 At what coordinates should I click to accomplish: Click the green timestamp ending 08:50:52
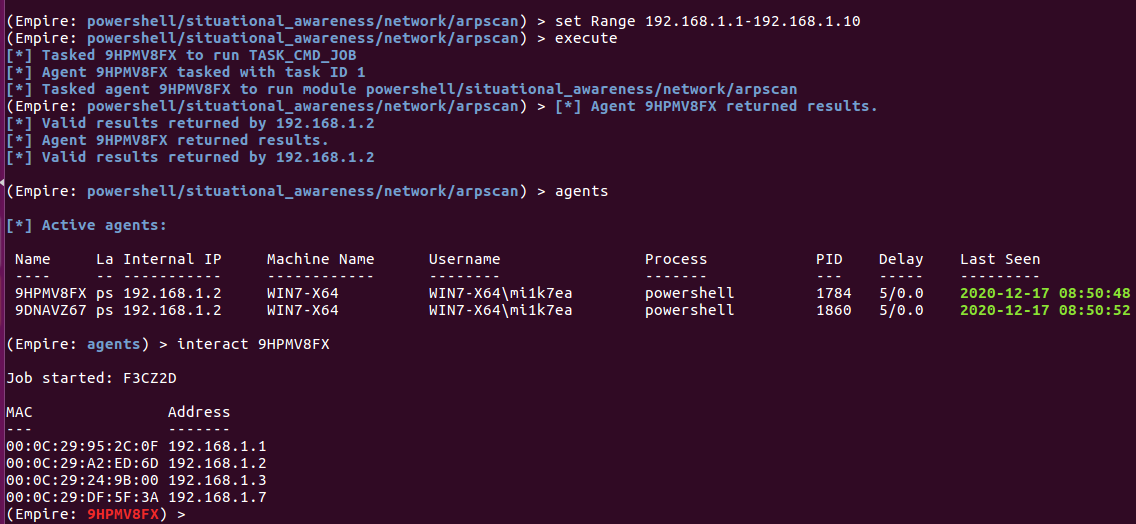click(x=1045, y=310)
